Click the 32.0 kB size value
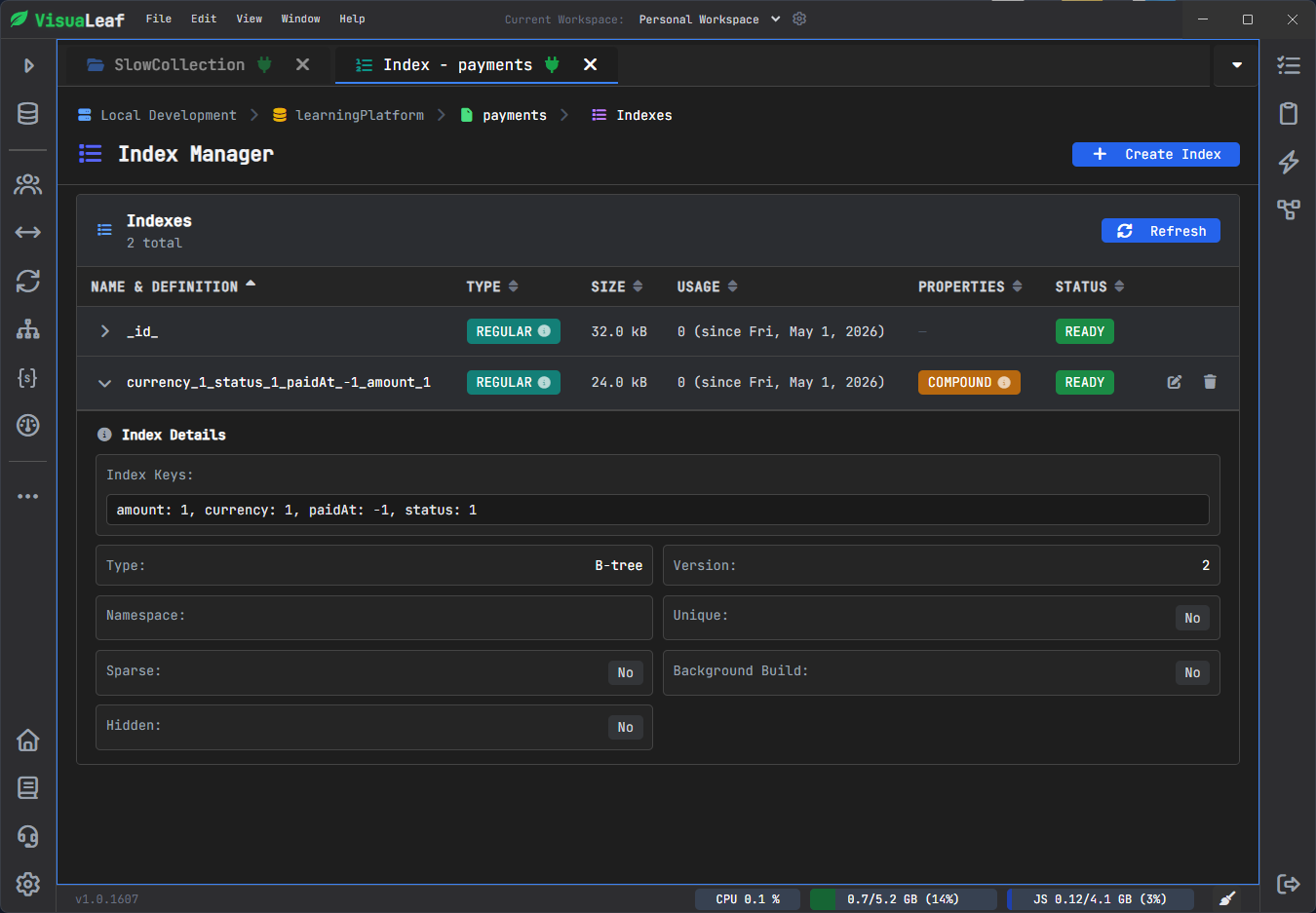 point(619,331)
